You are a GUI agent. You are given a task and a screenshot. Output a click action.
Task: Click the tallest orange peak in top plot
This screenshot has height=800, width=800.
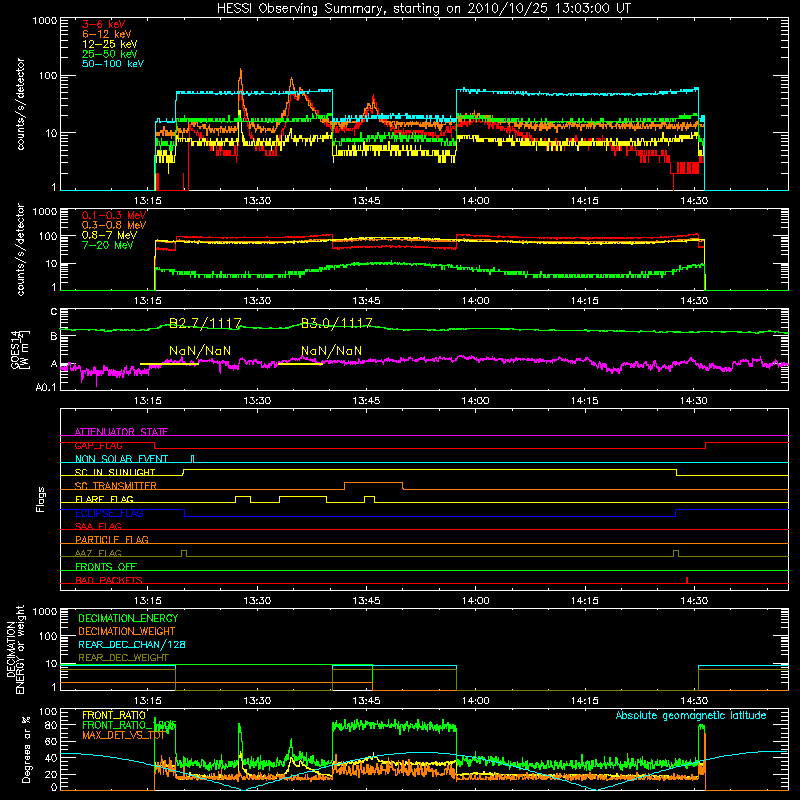(241, 71)
